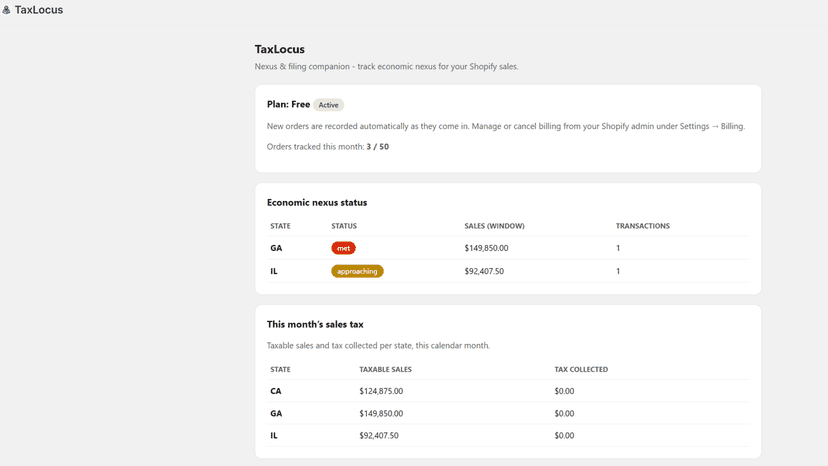Screen dimensions: 828x466
Task: Click the TaxLocus app icon in header
Action: coord(6,10)
